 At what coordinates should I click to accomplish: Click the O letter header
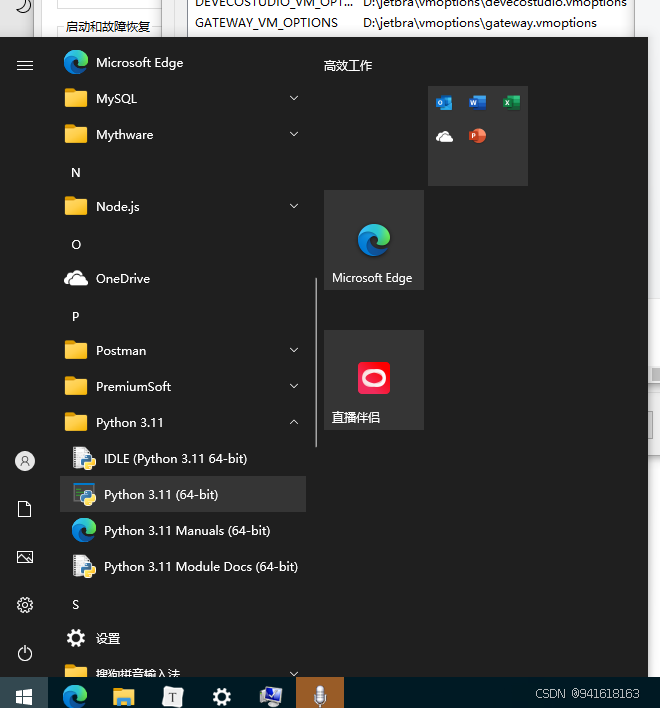click(76, 244)
